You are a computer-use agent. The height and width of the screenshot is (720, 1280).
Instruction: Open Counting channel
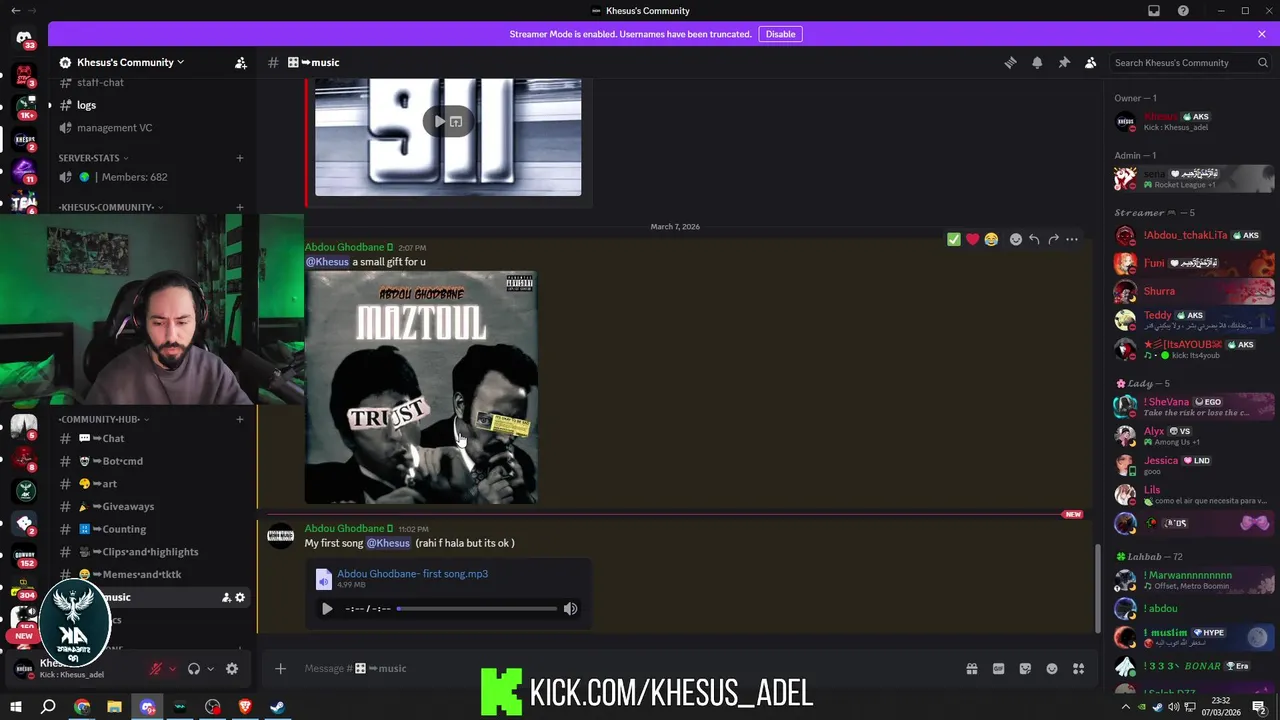154,529
